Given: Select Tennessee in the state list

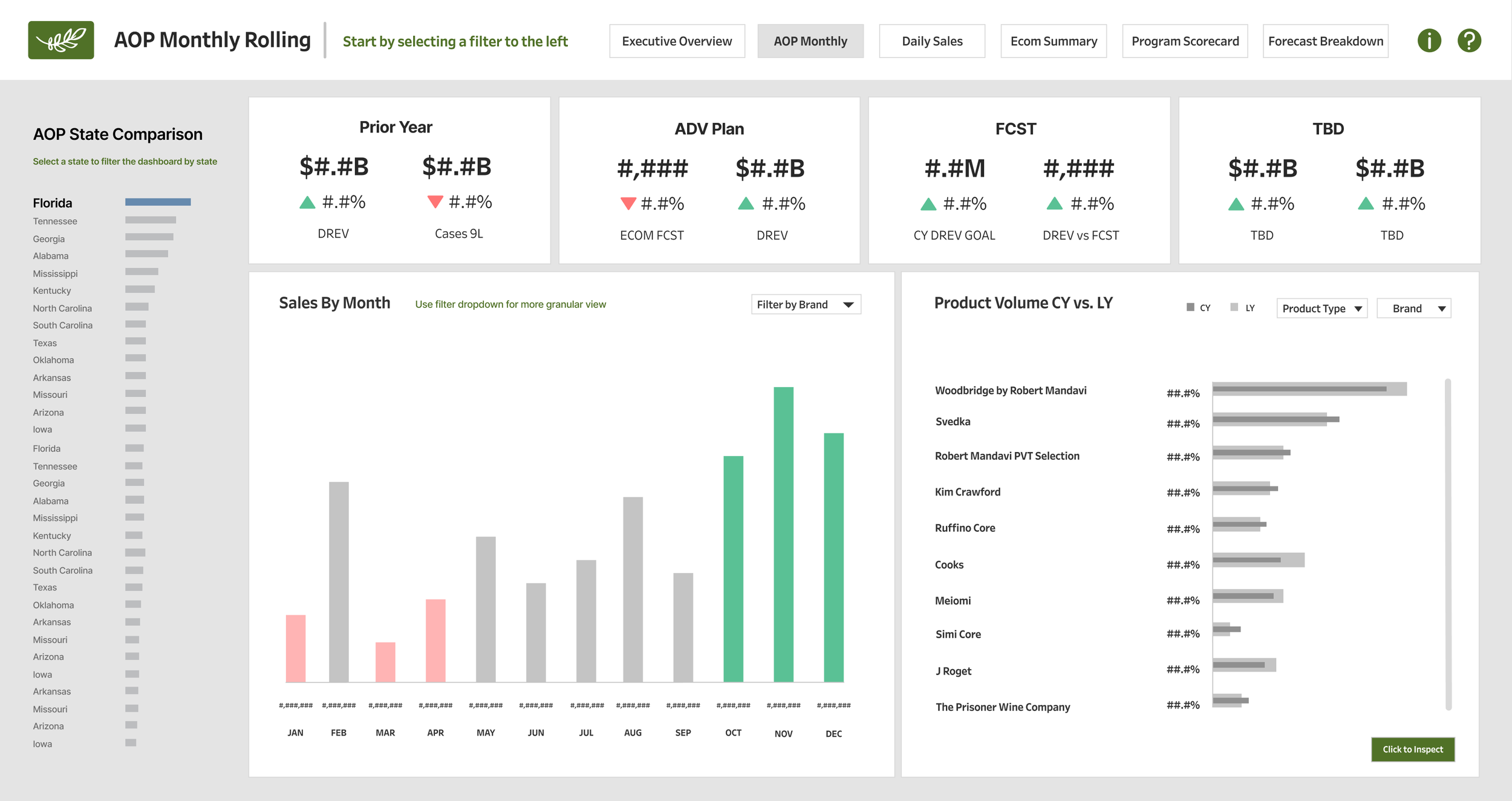Looking at the screenshot, I should coord(55,221).
